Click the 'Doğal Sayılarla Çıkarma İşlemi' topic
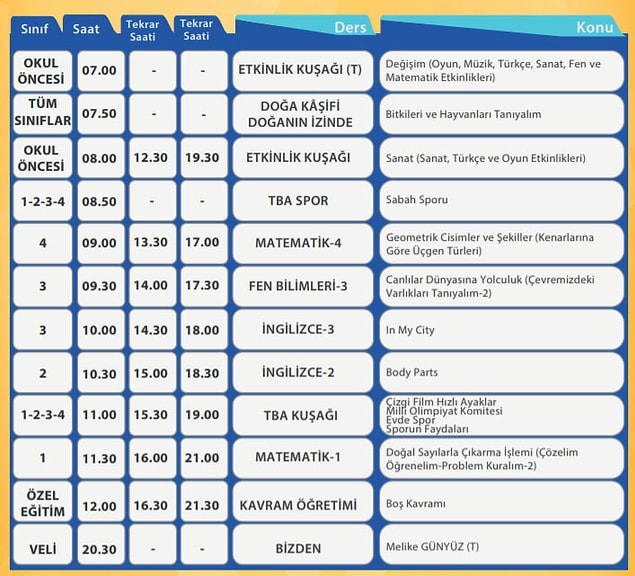The width and height of the screenshot is (635, 576). click(x=501, y=459)
